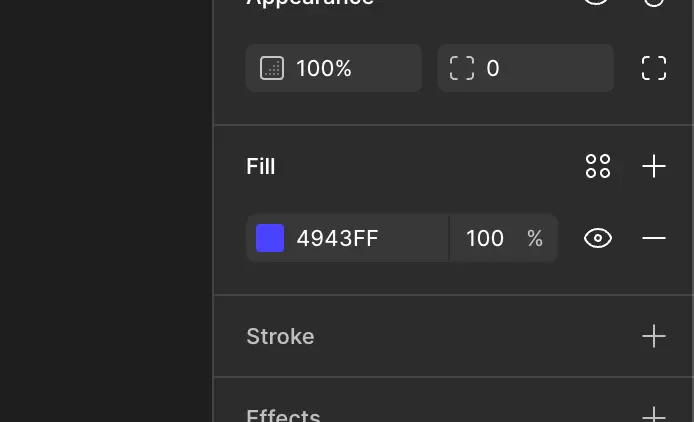Image resolution: width=694 pixels, height=422 pixels.
Task: Toggle layer visibility eye in Appearance header
Action: (x=597, y=3)
